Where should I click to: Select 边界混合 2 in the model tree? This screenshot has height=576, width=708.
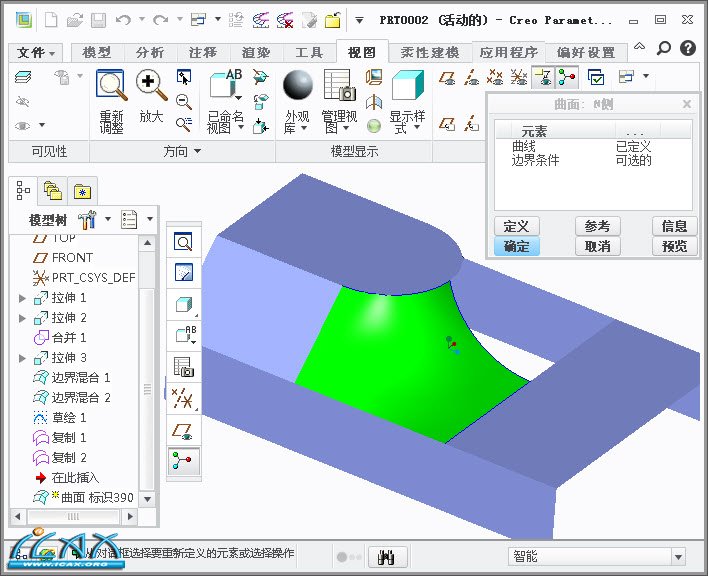[x=80, y=398]
